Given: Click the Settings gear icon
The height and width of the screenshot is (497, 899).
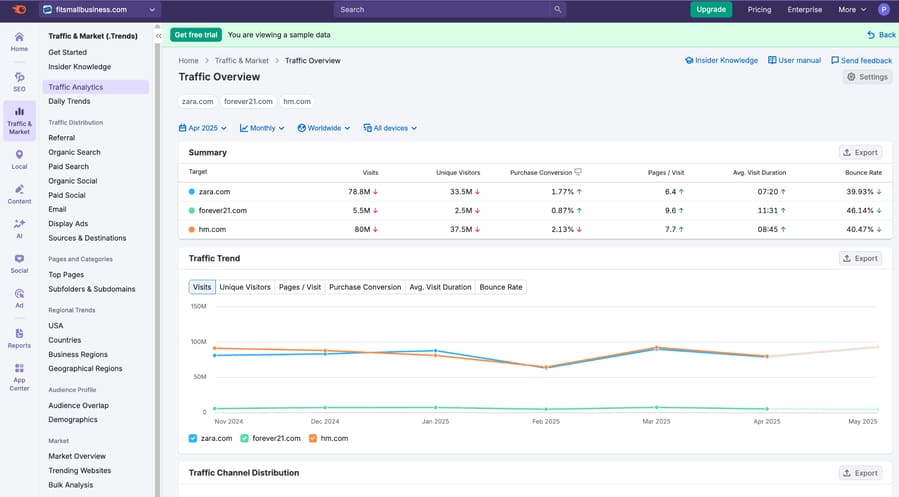Looking at the screenshot, I should click(x=851, y=77).
